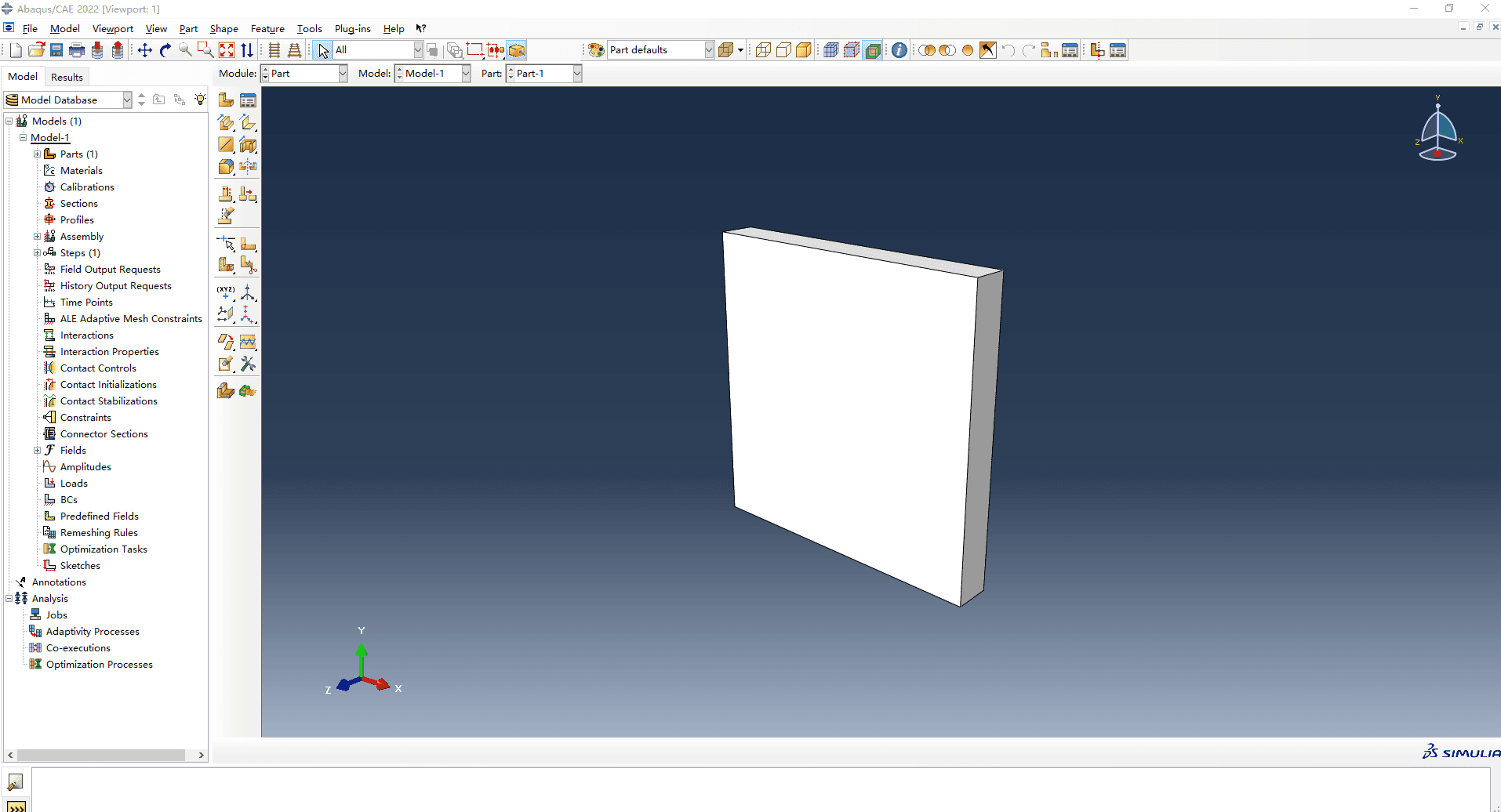Click the Auto-Fit View icon
1501x812 pixels.
[x=227, y=50]
